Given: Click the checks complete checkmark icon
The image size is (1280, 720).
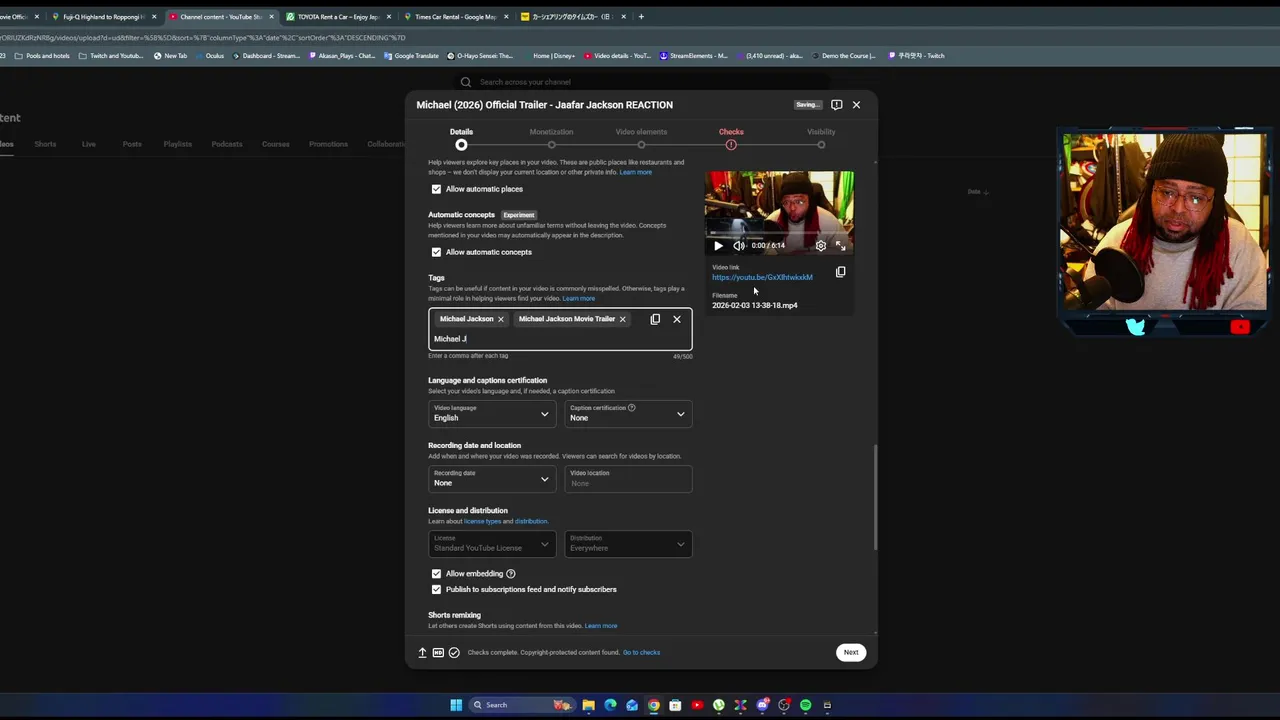Looking at the screenshot, I should coord(454,652).
